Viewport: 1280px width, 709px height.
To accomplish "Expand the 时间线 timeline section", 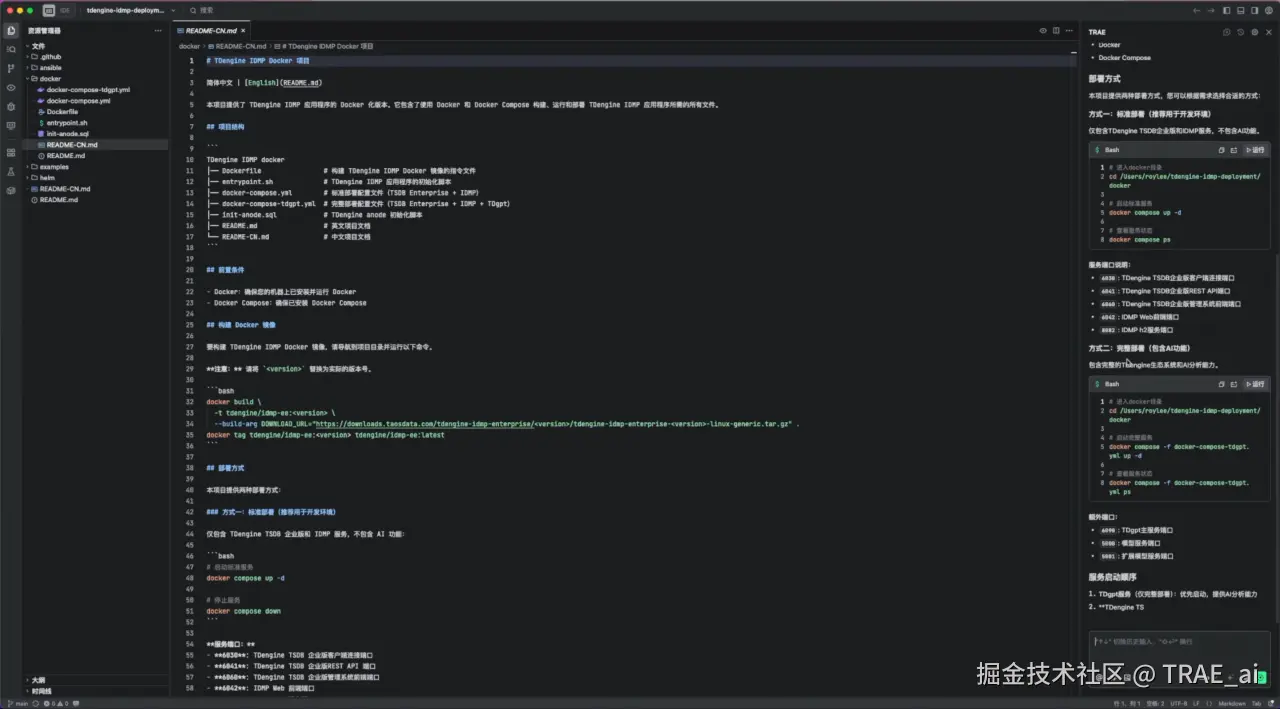I will pos(41,691).
